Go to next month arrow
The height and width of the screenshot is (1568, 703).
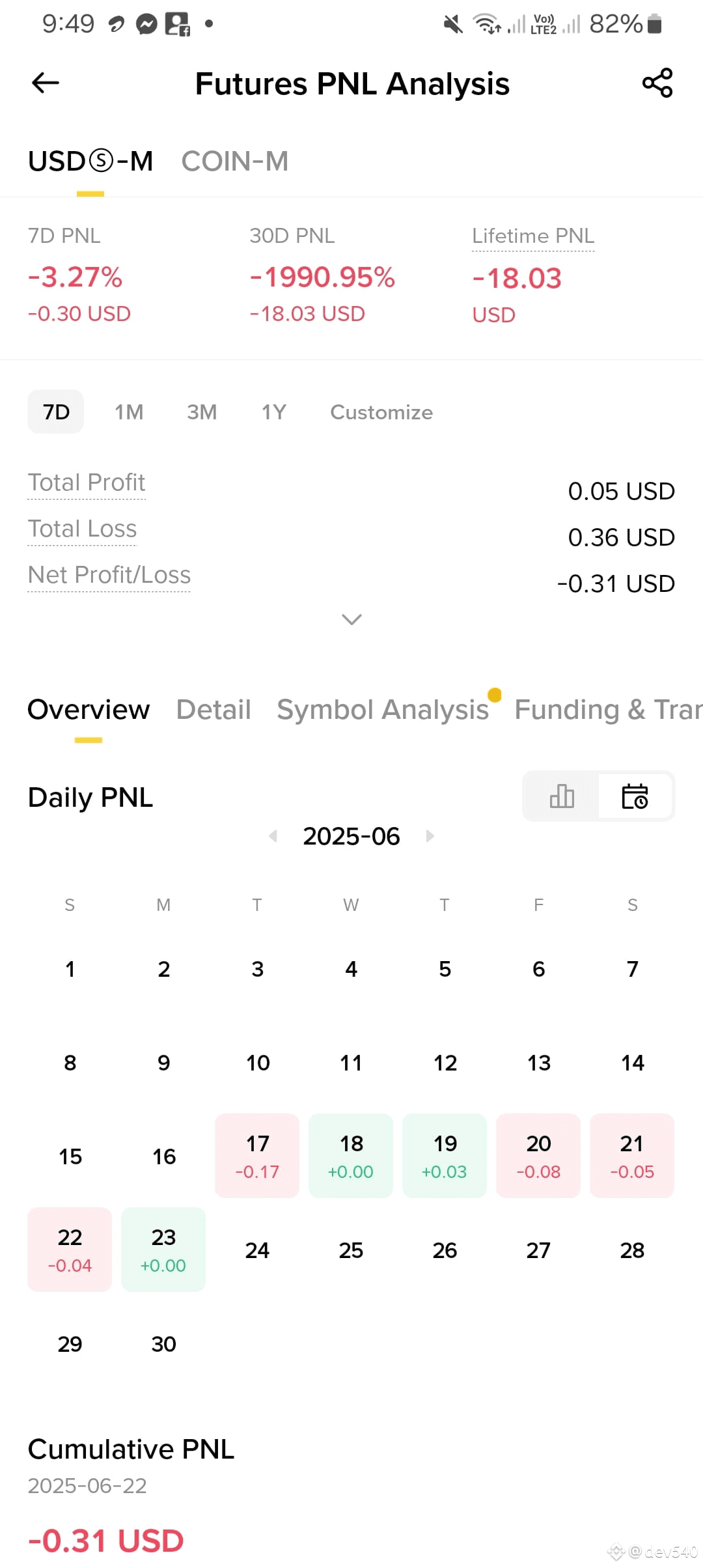pyautogui.click(x=430, y=835)
